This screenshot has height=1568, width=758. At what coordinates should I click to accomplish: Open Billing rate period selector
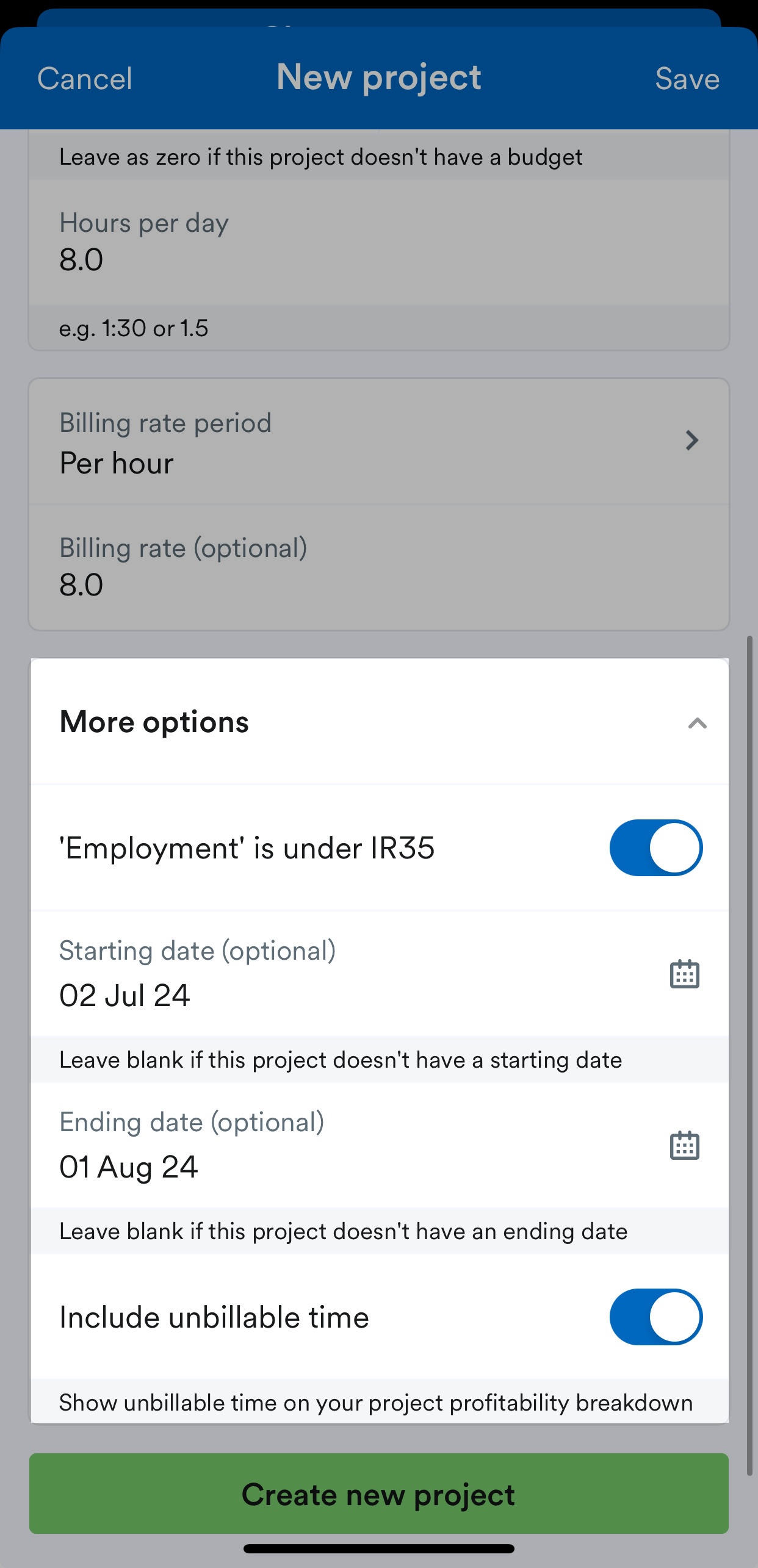379,442
